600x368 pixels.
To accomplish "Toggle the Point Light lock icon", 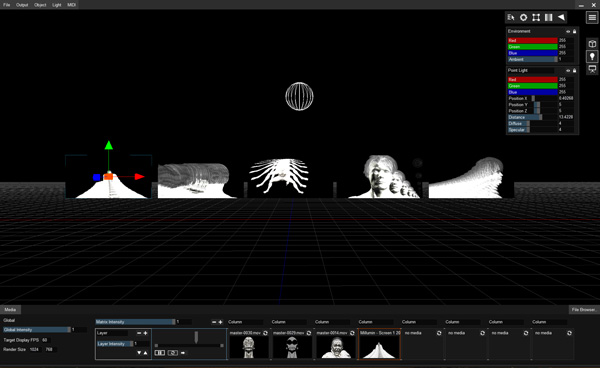I will point(574,71).
